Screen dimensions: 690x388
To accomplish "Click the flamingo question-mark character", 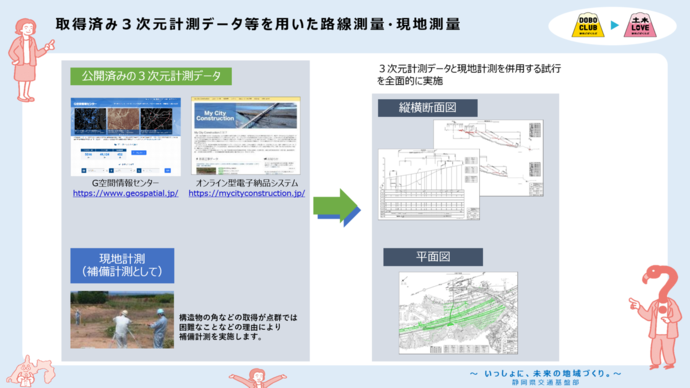I will [x=655, y=317].
